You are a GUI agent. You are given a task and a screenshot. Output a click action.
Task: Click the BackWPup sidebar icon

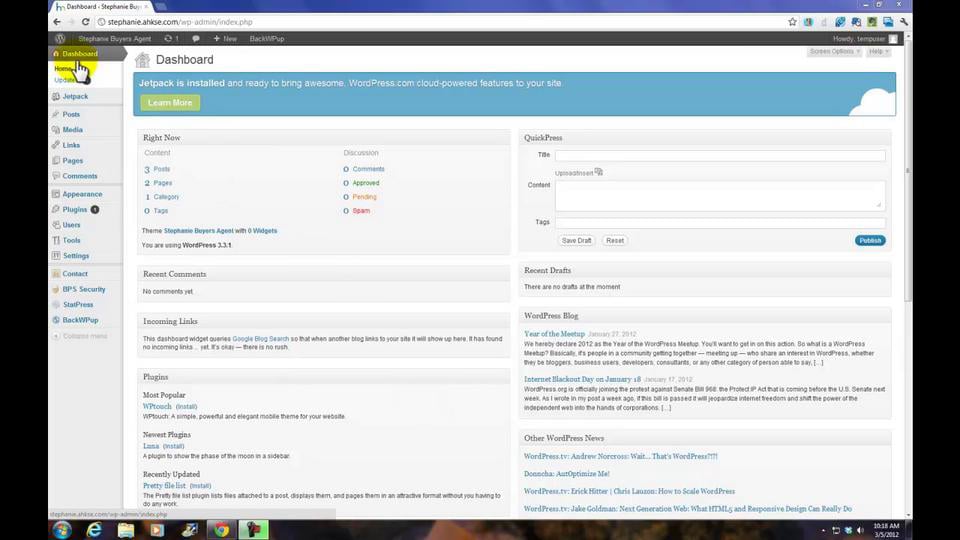click(x=56, y=320)
